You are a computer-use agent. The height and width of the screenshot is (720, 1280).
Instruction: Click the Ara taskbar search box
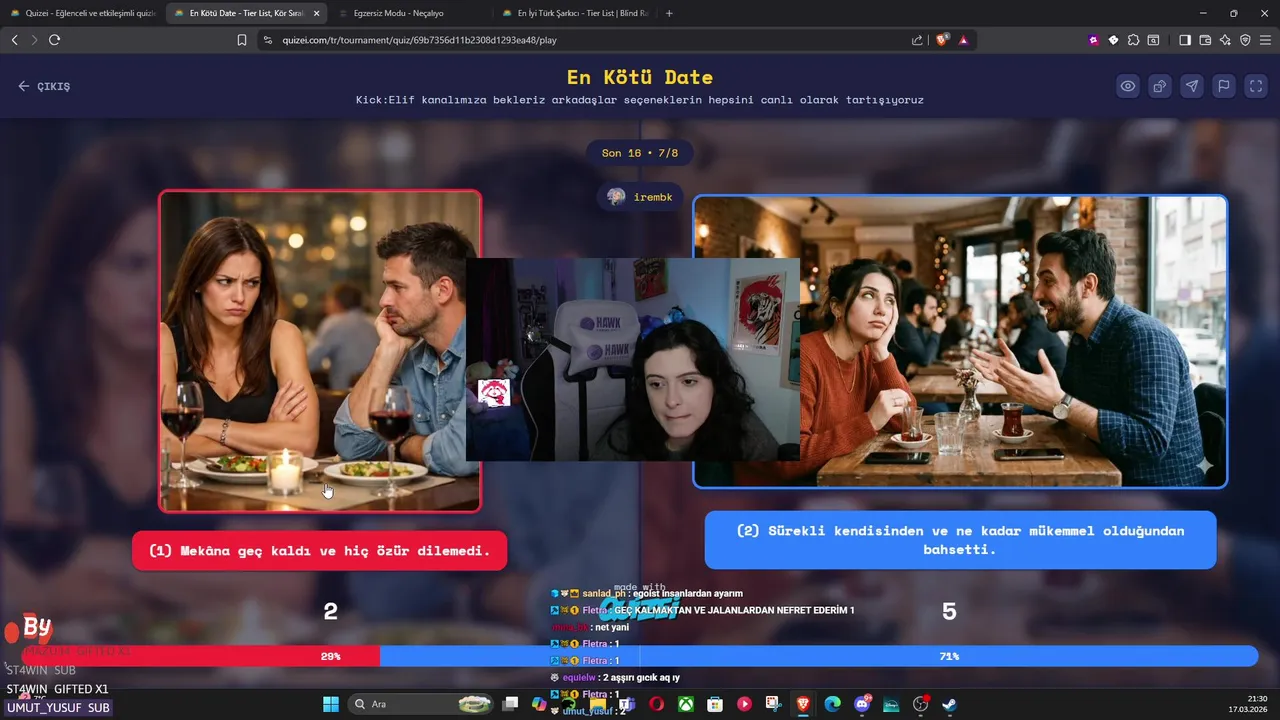pyautogui.click(x=423, y=704)
